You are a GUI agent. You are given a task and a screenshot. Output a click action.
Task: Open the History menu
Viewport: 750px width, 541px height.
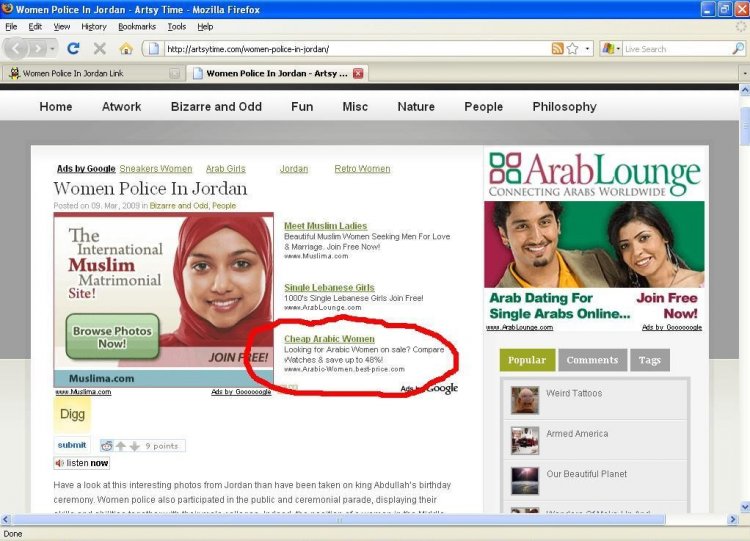point(94,27)
